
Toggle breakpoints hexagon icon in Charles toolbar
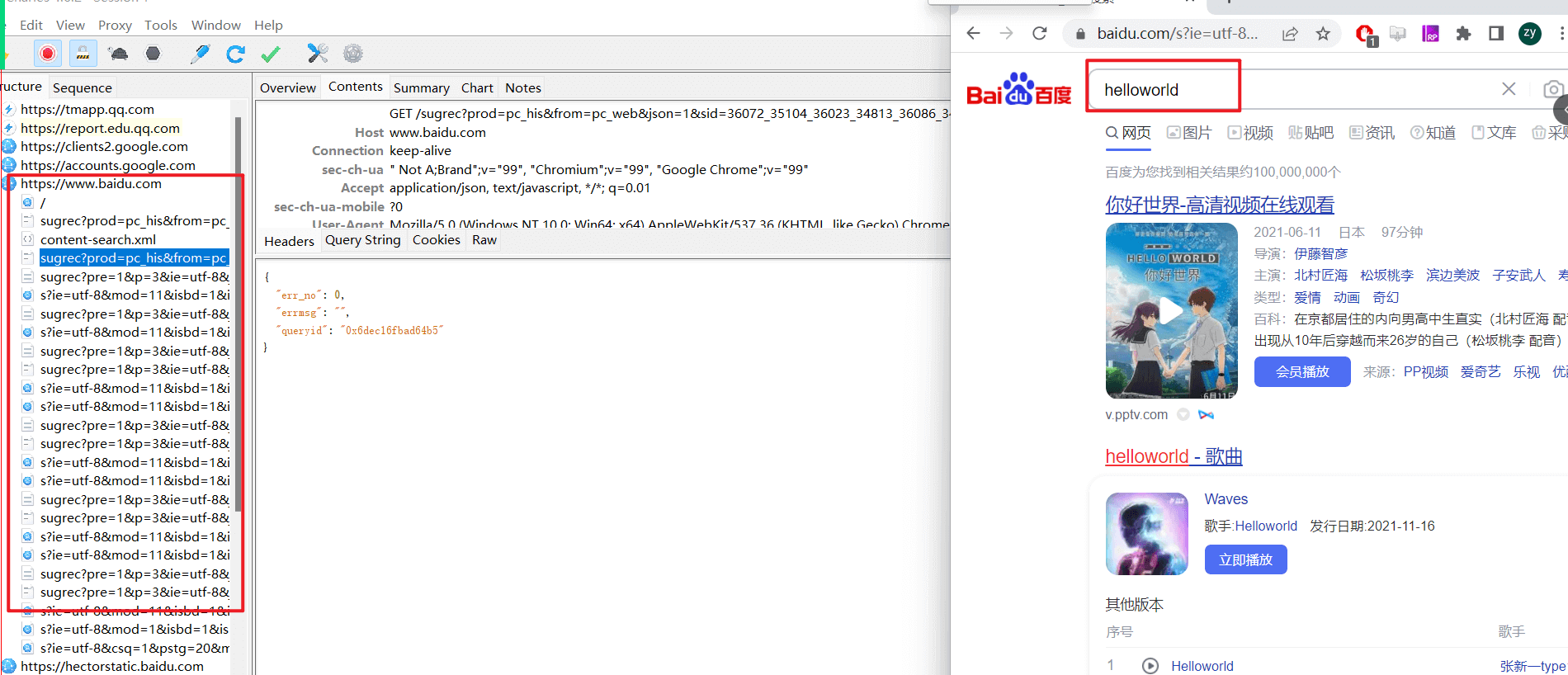point(153,54)
